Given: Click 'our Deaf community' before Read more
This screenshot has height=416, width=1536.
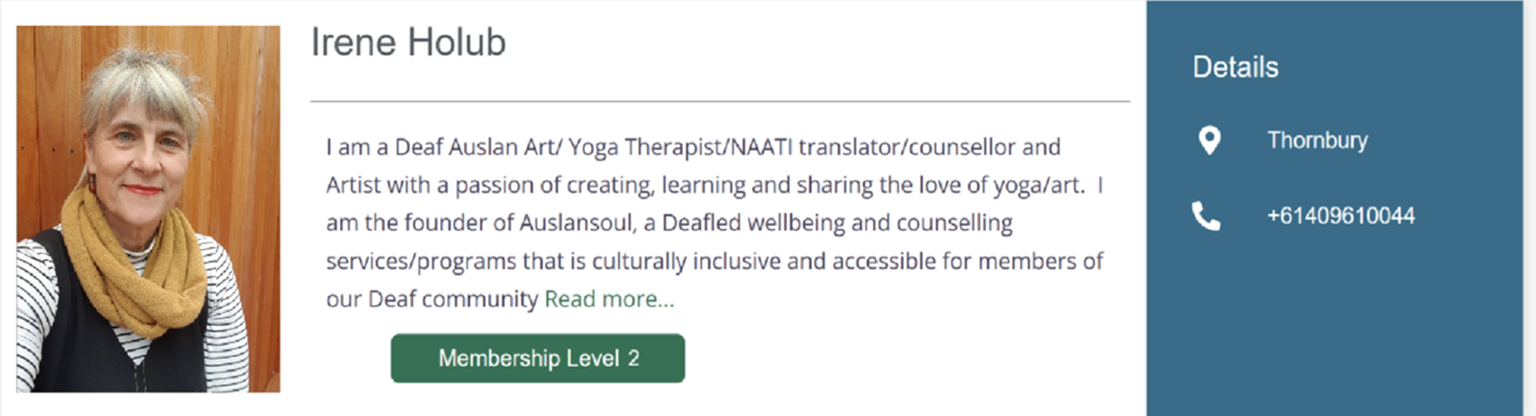Looking at the screenshot, I should (432, 299).
